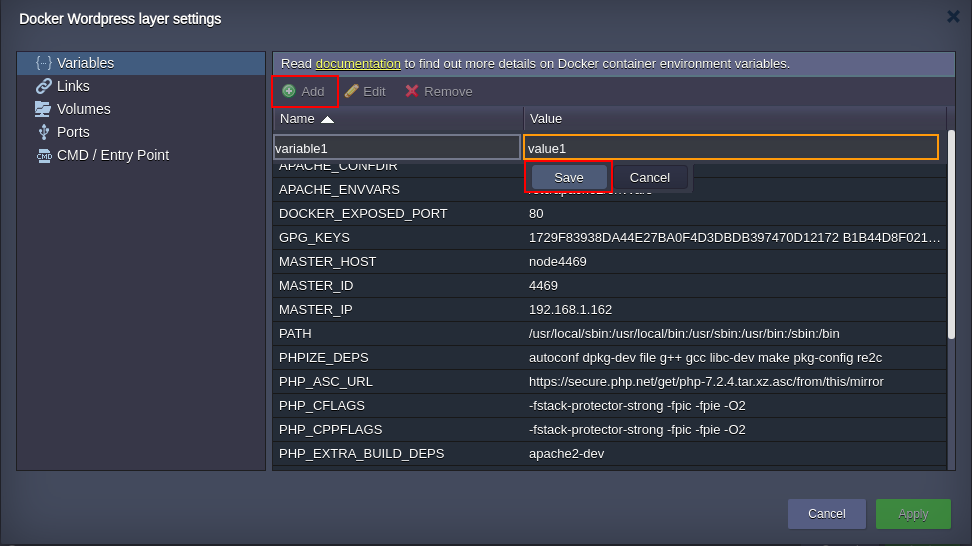
Task: Click the variables list vertical scrollbar
Action: 951,236
